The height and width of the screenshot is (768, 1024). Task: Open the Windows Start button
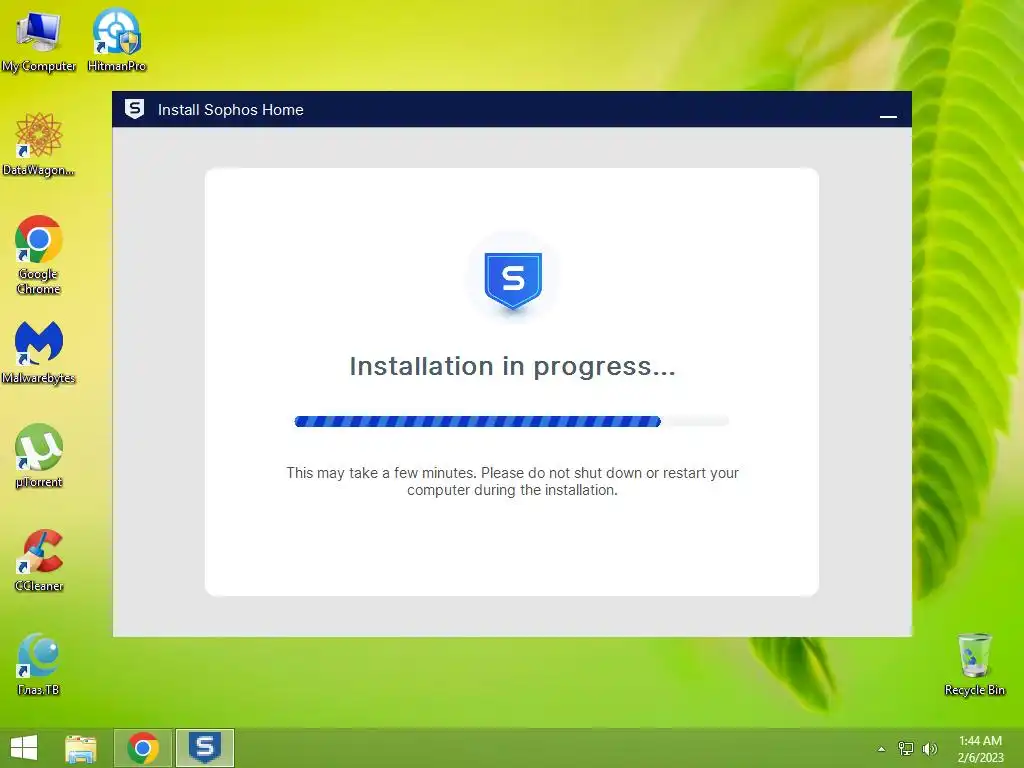click(x=24, y=748)
